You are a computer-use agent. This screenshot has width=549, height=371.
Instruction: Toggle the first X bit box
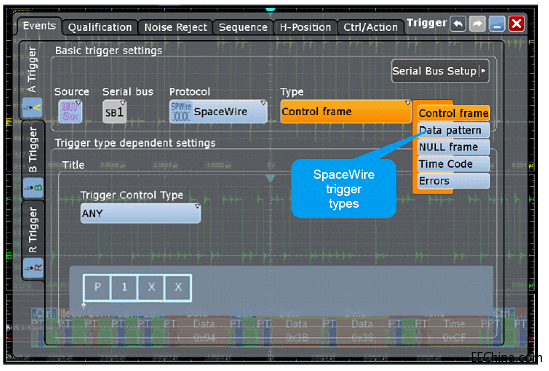tap(151, 288)
